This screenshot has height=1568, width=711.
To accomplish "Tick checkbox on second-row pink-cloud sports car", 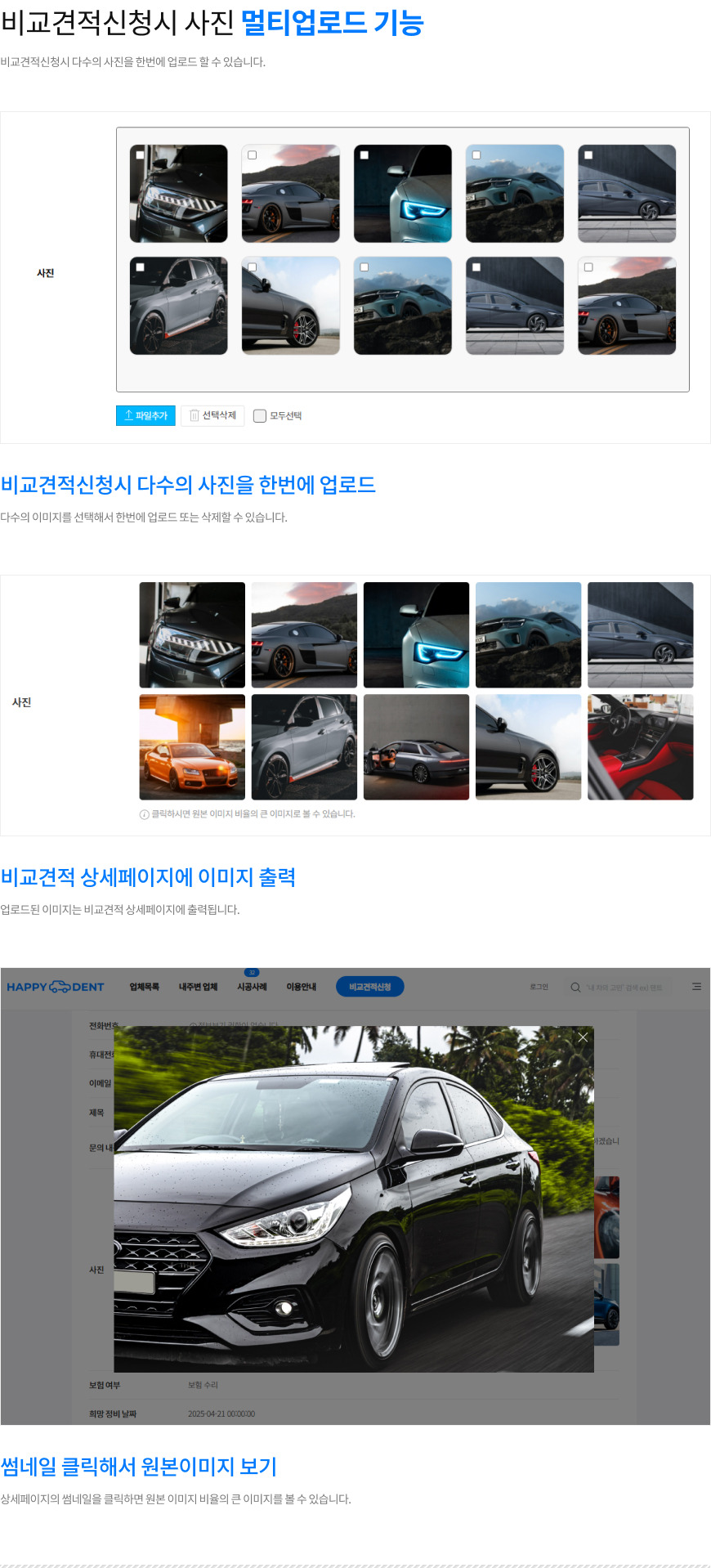I will [588, 267].
